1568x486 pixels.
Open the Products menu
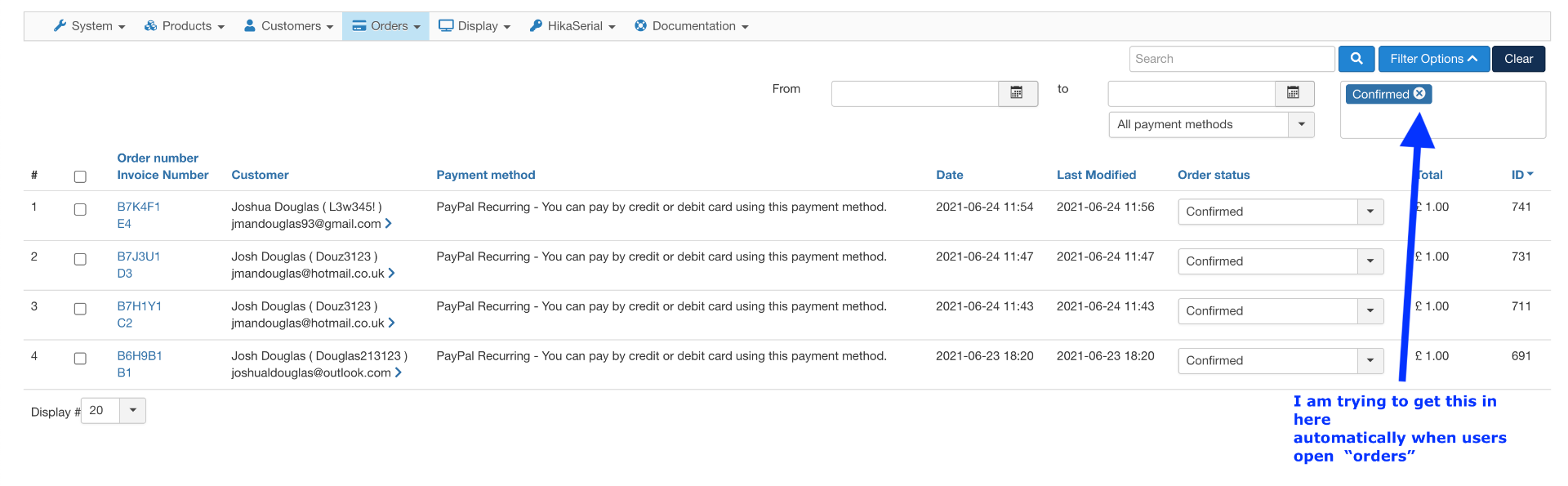tap(184, 26)
